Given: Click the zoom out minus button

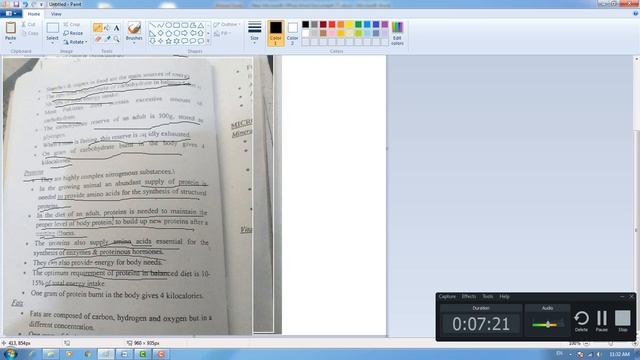Looking at the screenshot, I should [x=587, y=344].
